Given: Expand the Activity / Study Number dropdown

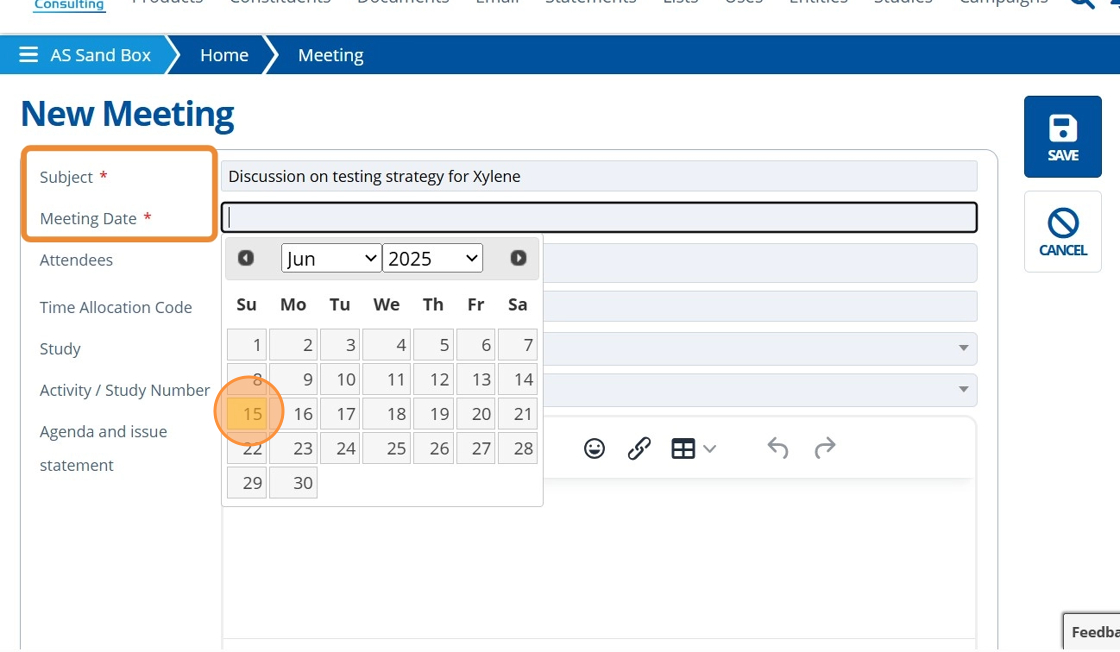Looking at the screenshot, I should [963, 389].
